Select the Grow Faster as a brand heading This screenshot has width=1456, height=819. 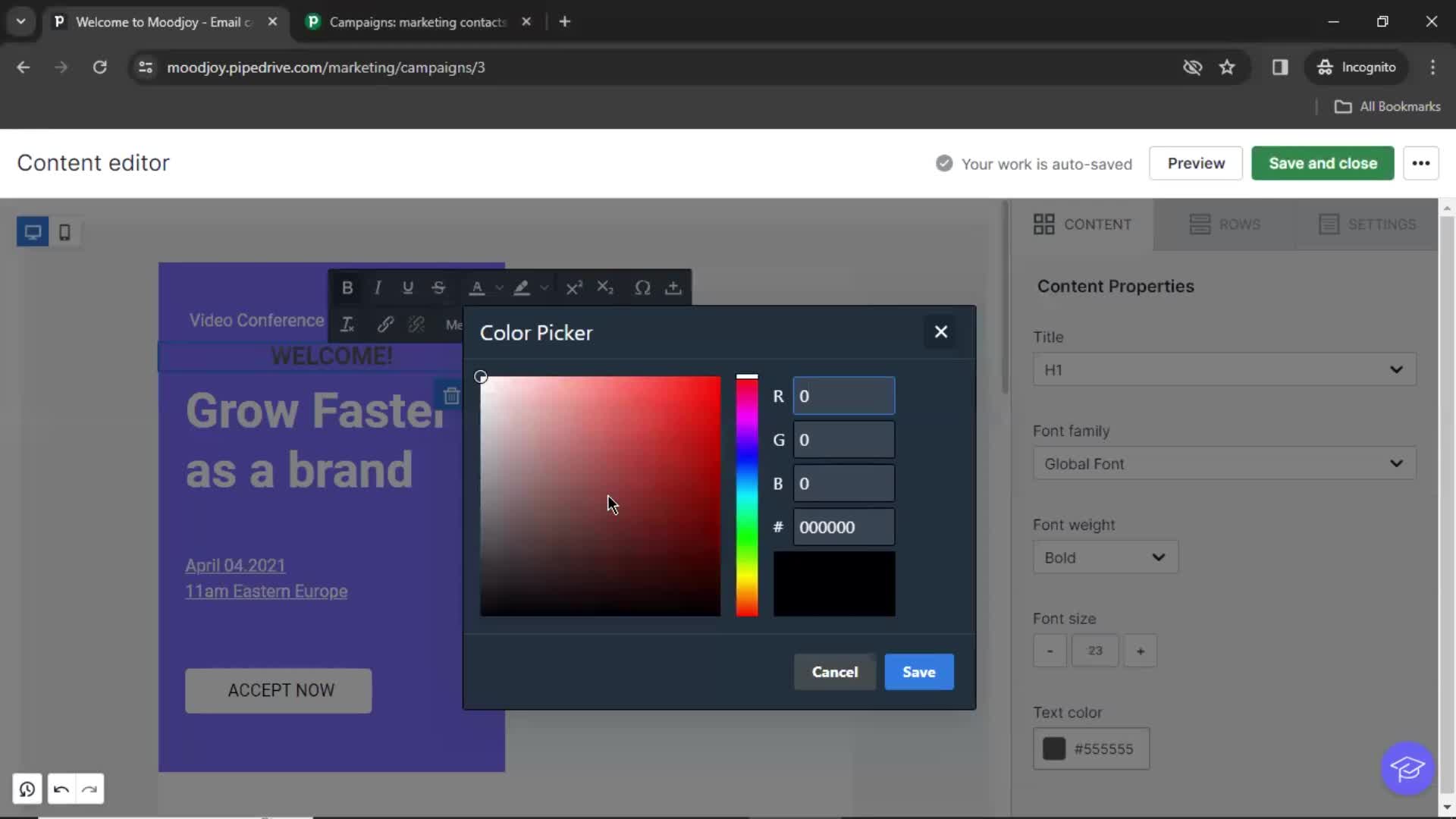315,440
